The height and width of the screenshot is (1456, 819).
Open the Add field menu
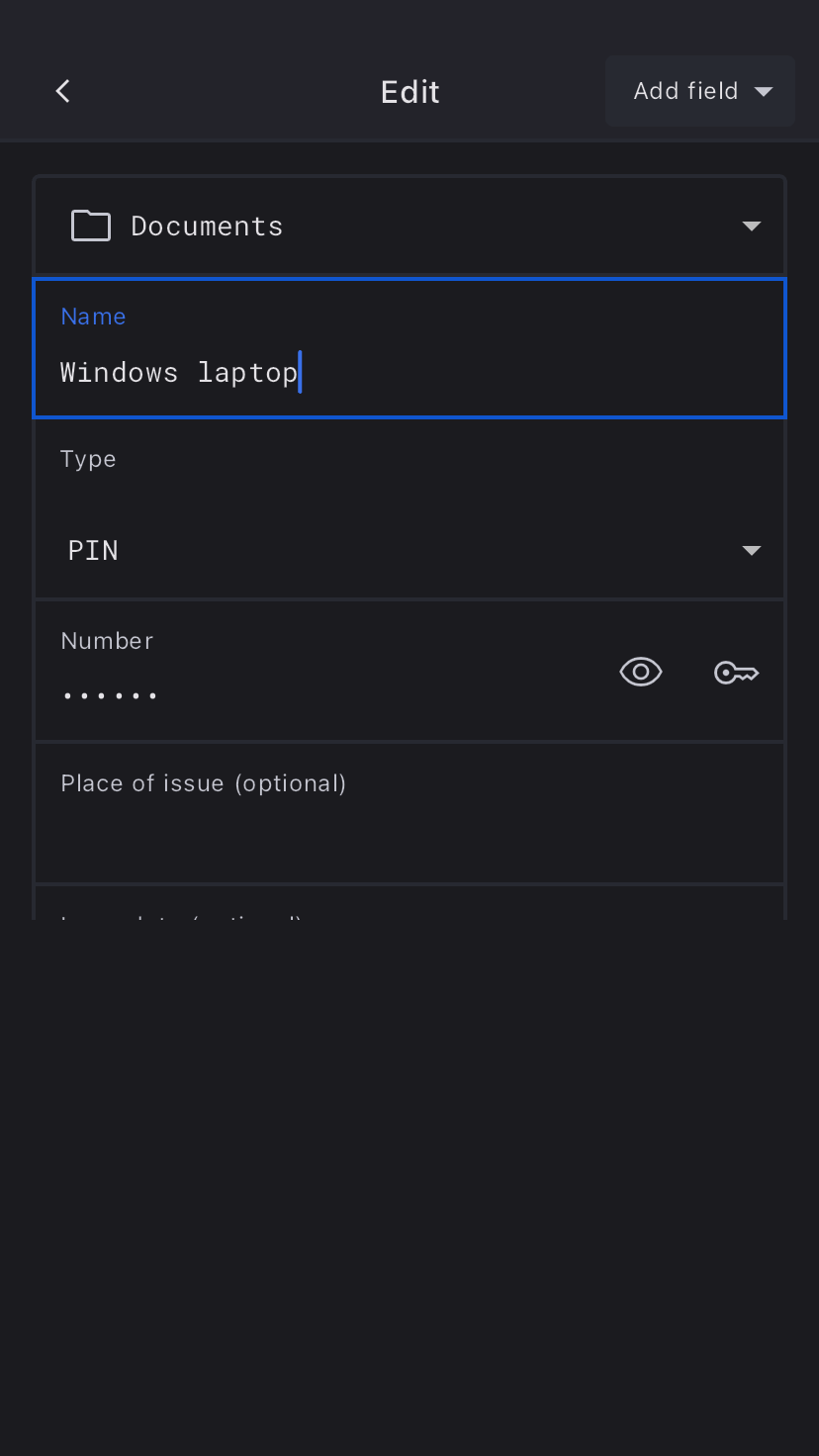click(x=685, y=91)
